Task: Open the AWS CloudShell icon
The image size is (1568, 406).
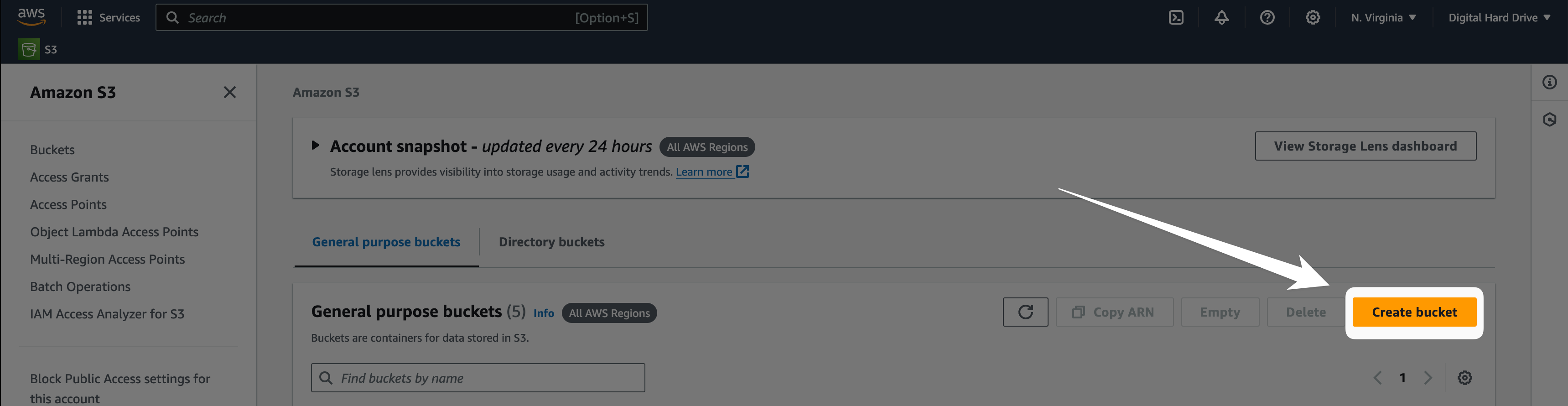Action: 1176,18
